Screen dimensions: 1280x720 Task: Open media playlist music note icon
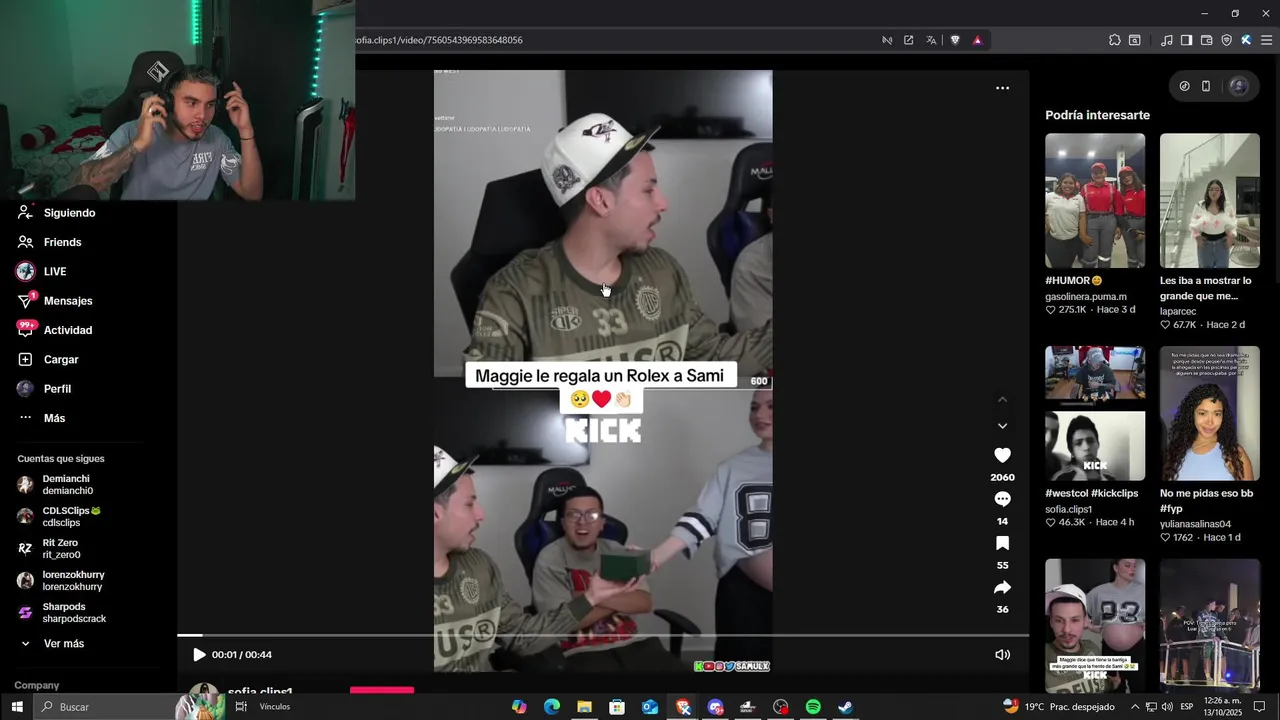[1167, 40]
